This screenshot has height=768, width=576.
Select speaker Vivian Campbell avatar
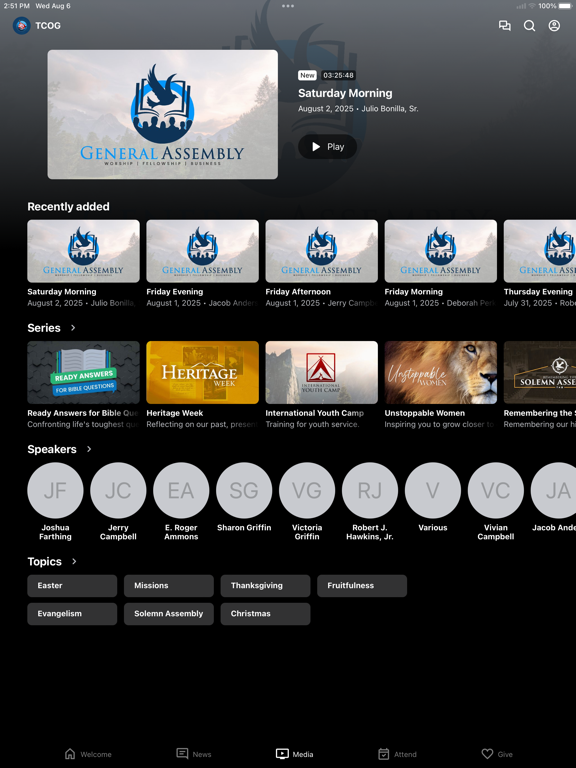[496, 490]
